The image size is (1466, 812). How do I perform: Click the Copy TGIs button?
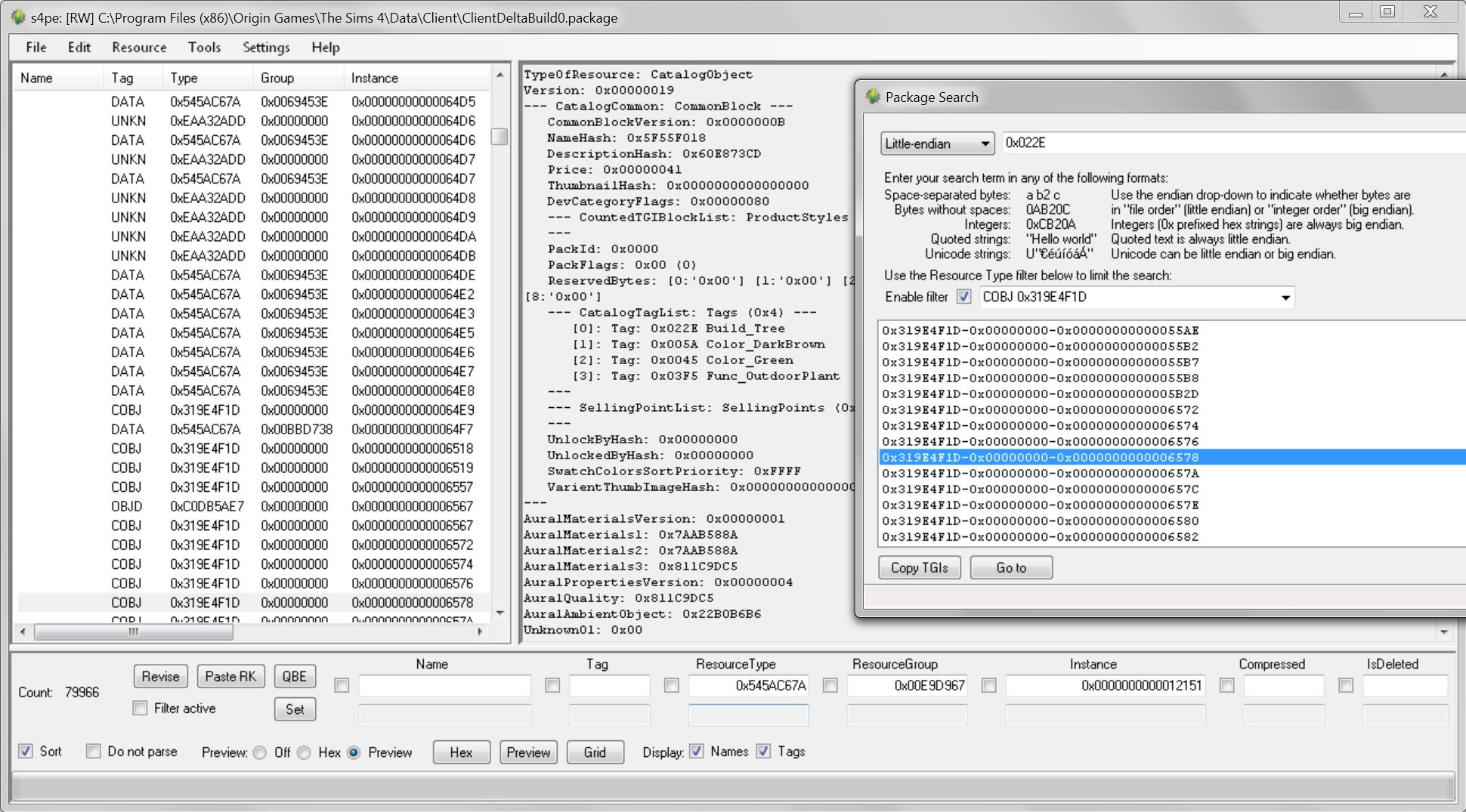point(919,568)
